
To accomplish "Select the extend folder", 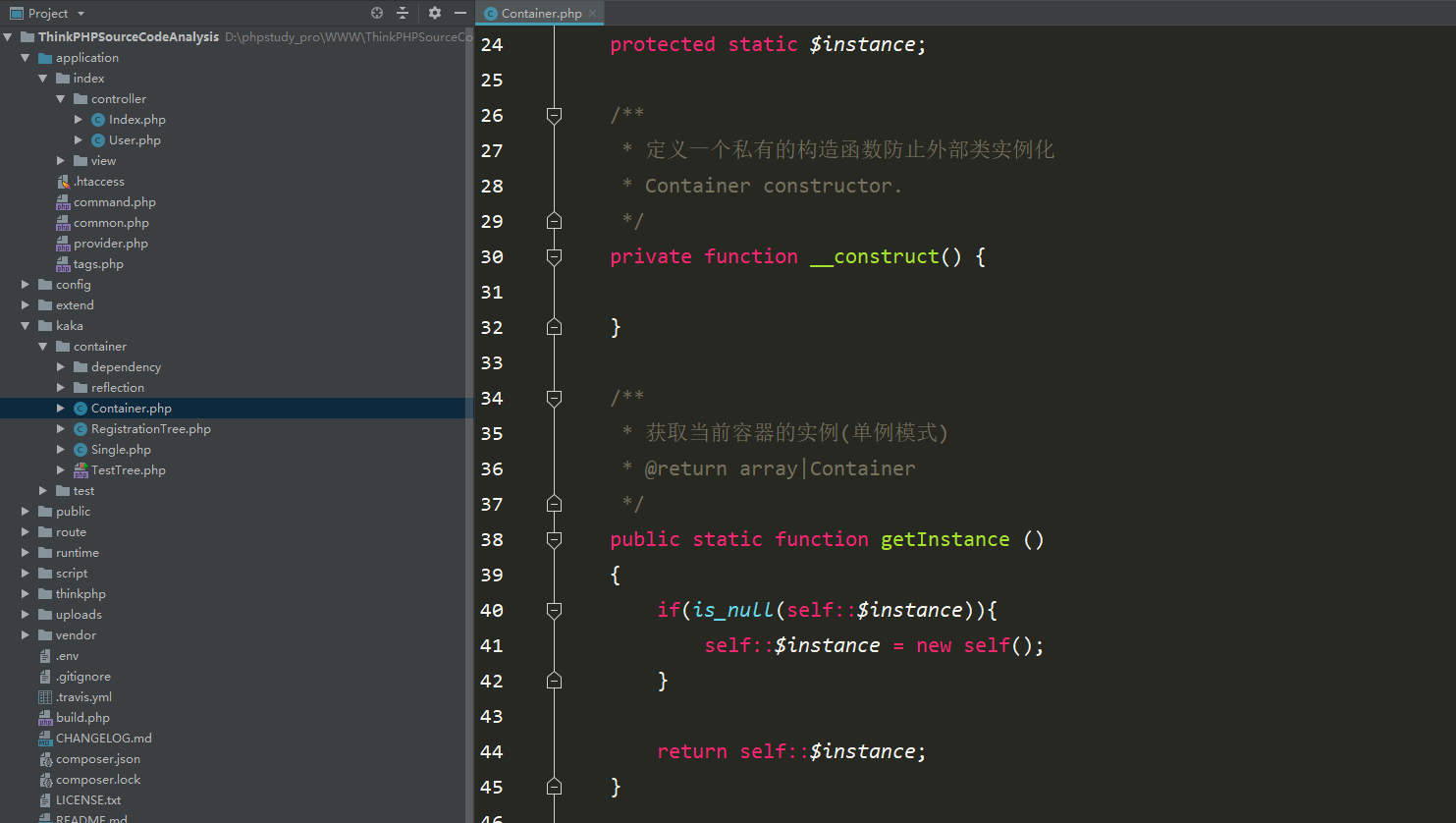I will coord(75,305).
